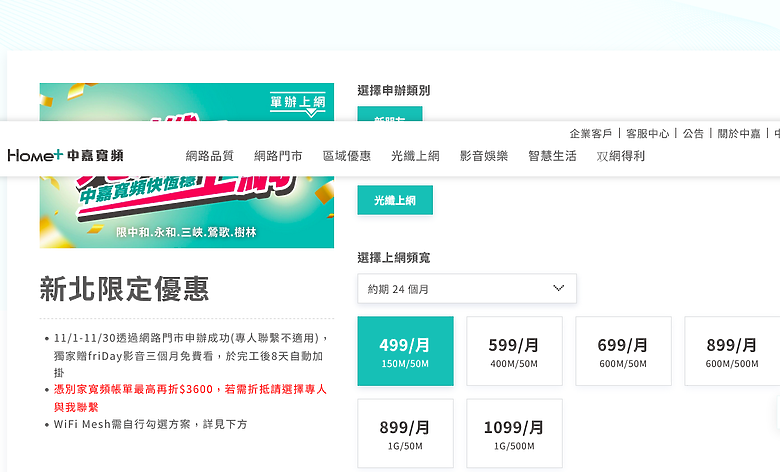Image resolution: width=780 pixels, height=472 pixels.
Task: Go to 區域優惠 in navigation
Action: pos(347,156)
